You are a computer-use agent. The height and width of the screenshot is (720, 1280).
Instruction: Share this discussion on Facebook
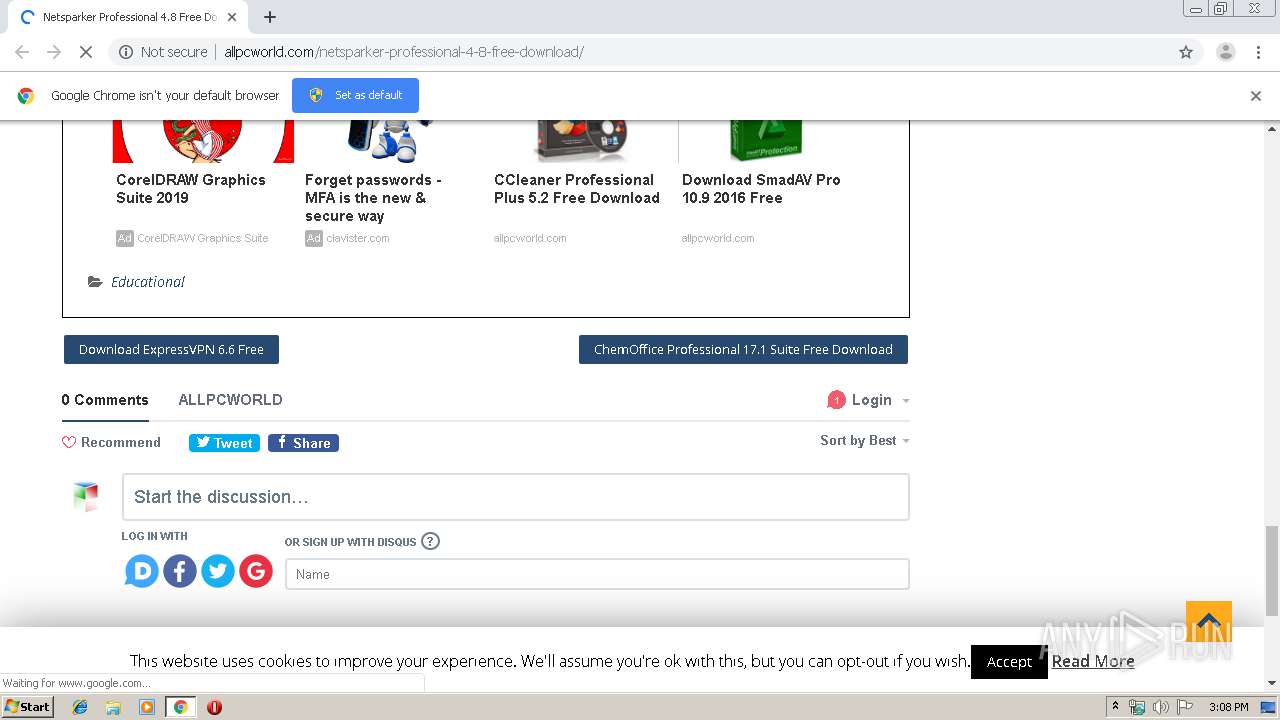303,443
